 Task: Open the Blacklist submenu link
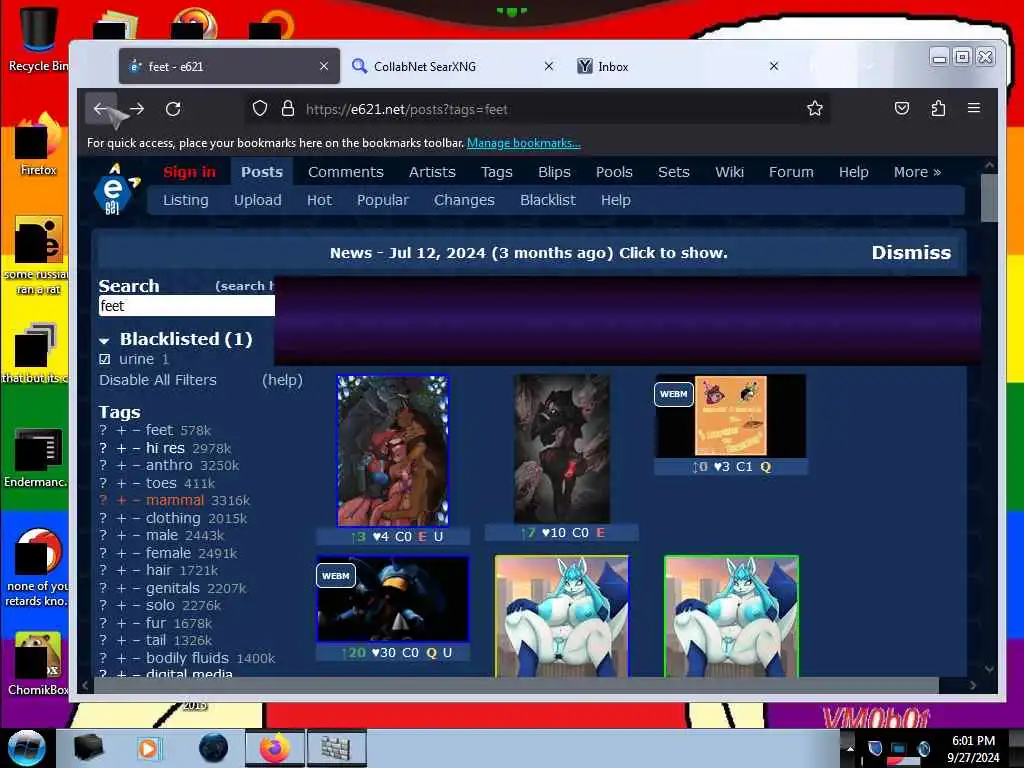pos(547,200)
